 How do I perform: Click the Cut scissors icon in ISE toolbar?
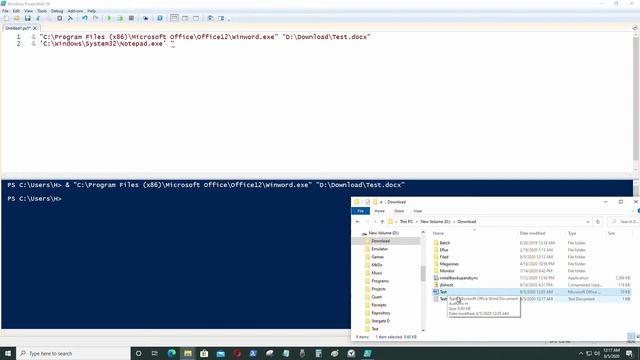38,18
